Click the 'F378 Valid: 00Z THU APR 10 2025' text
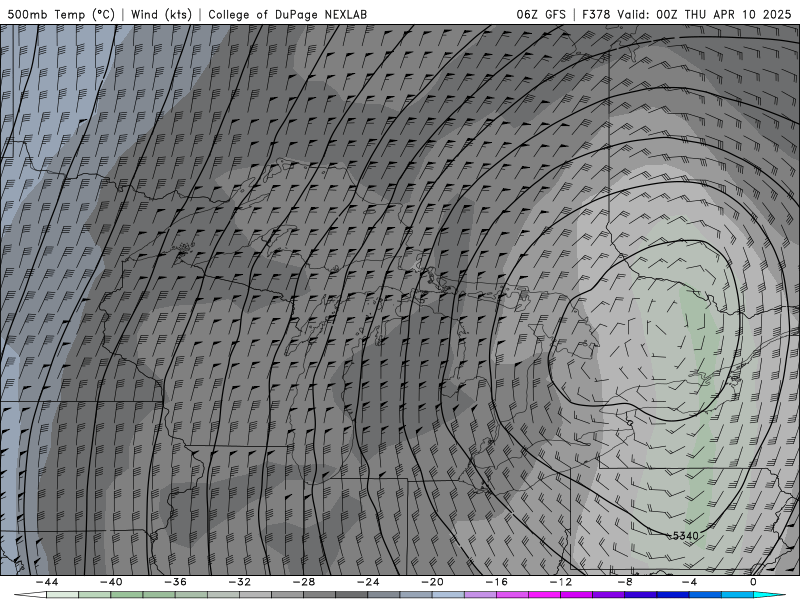The height and width of the screenshot is (600, 800). 686,14
